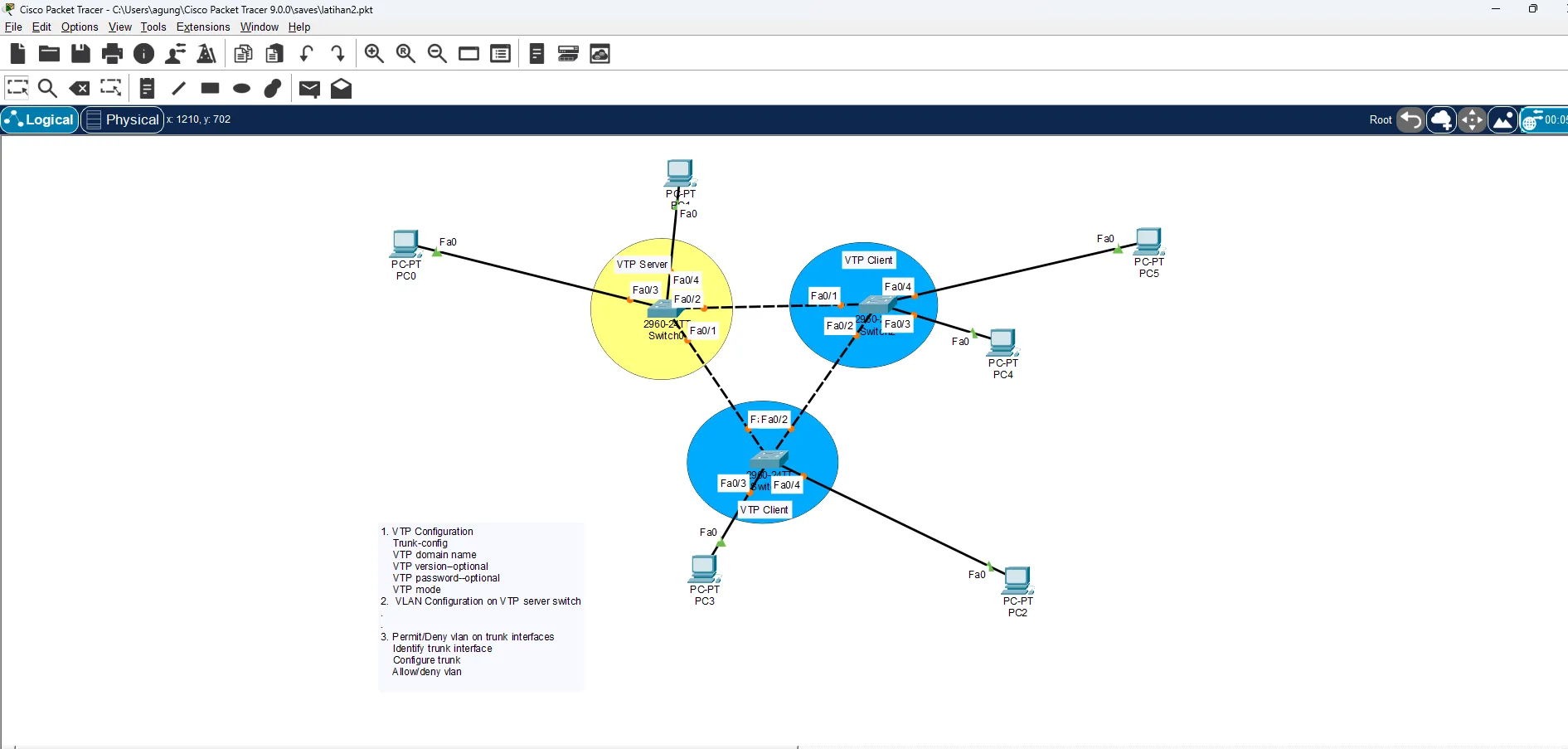
Task: Switch to the Logical workspace tab
Action: (40, 119)
